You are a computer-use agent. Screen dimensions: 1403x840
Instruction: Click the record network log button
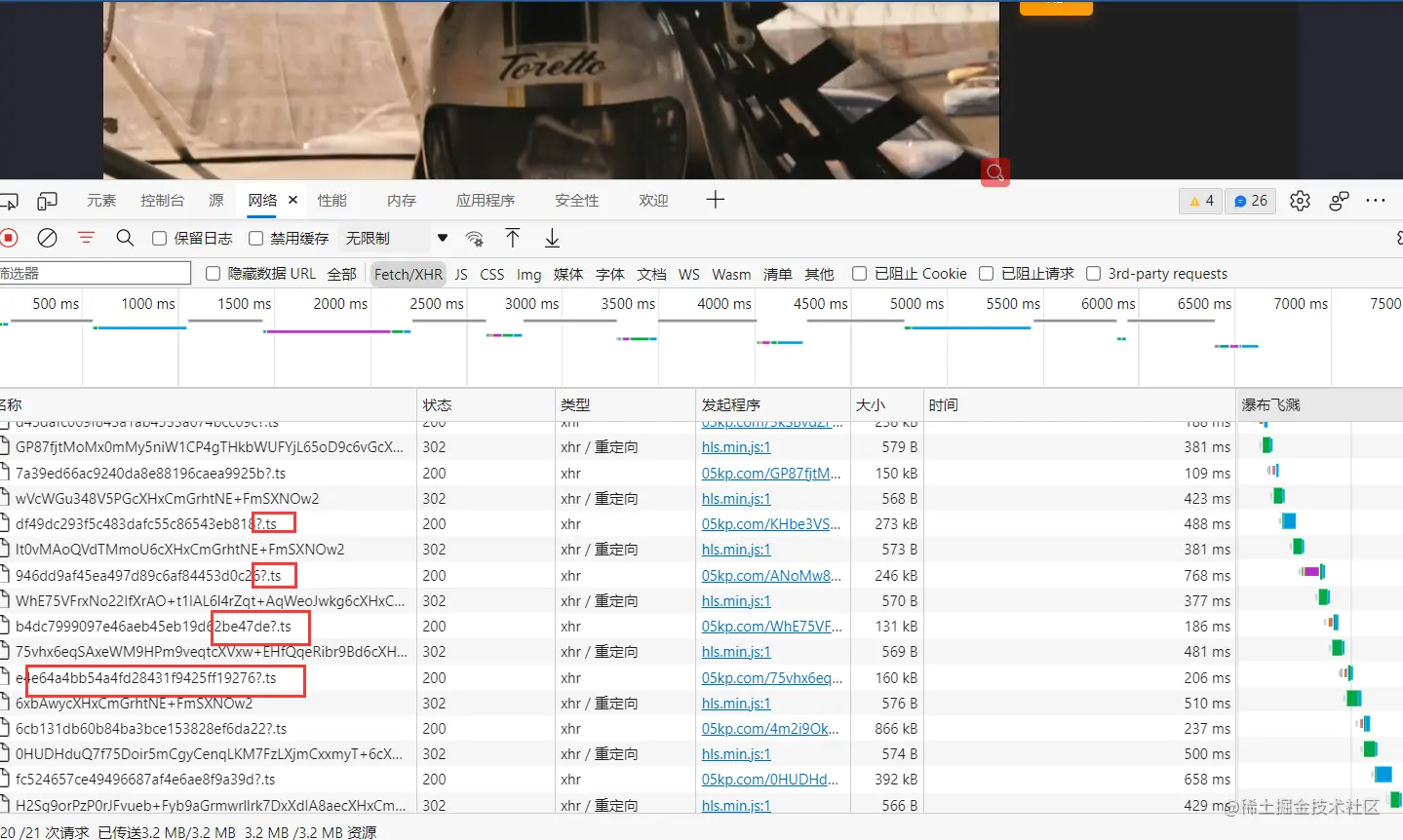pos(9,238)
